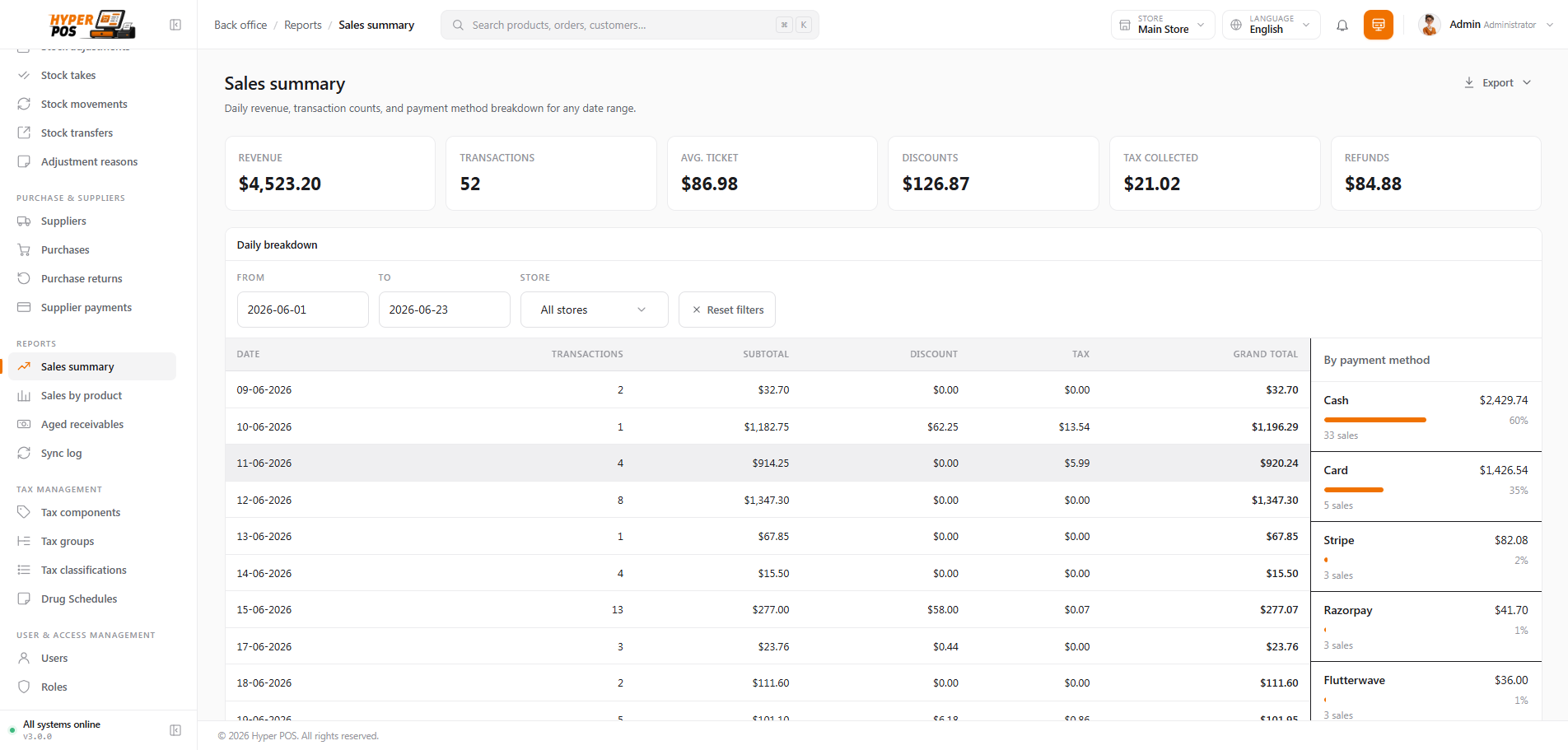Click the Purchase returns icon
Viewport: 1568px width, 750px height.
(x=24, y=278)
